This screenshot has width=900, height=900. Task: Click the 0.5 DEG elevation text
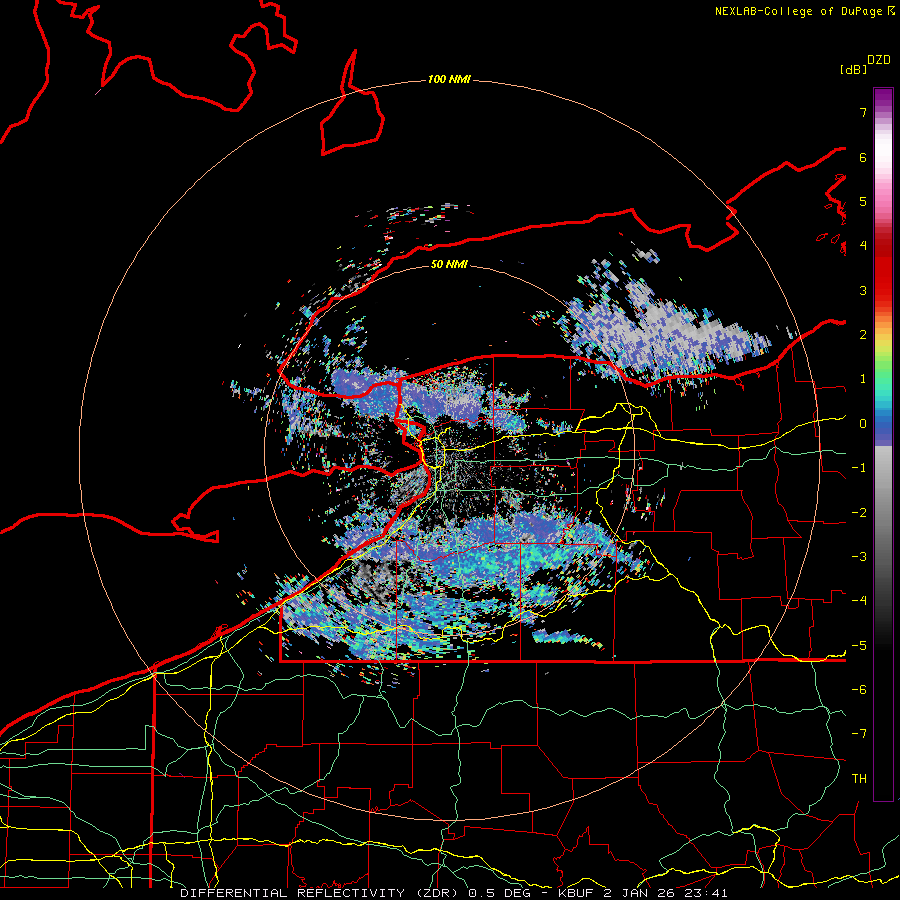coord(498,893)
